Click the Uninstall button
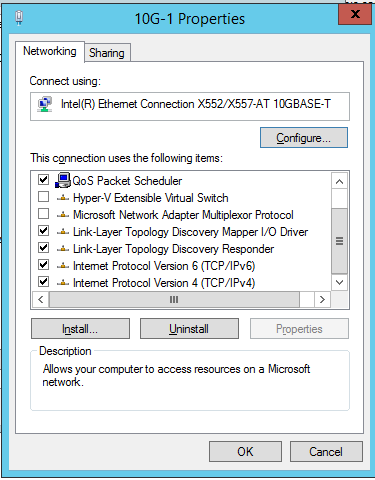Viewport: 375px width, 480px height. pos(189,329)
